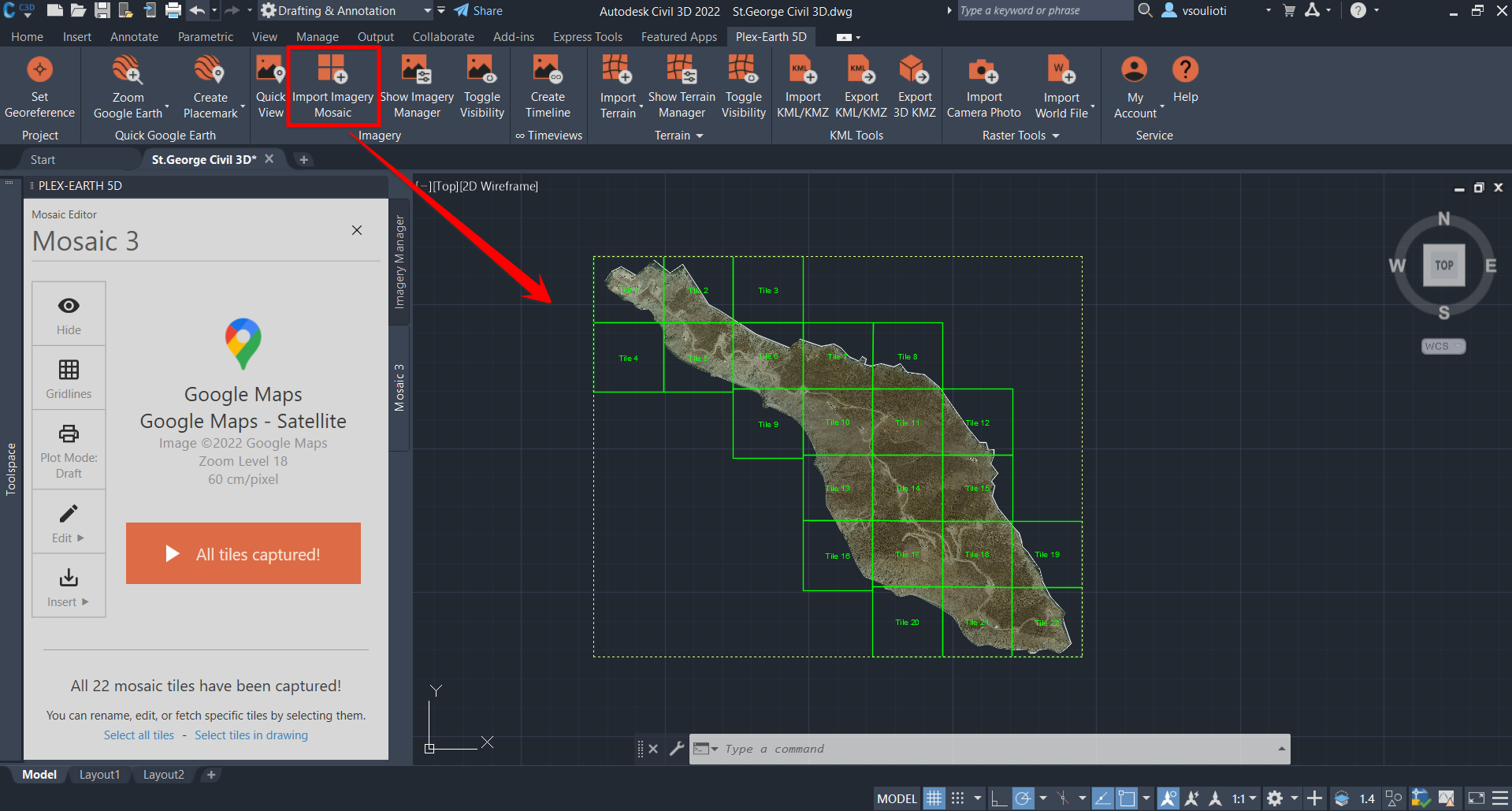Screen dimensions: 1512x811
Task: Click Create Timeline tool
Action: click(548, 87)
